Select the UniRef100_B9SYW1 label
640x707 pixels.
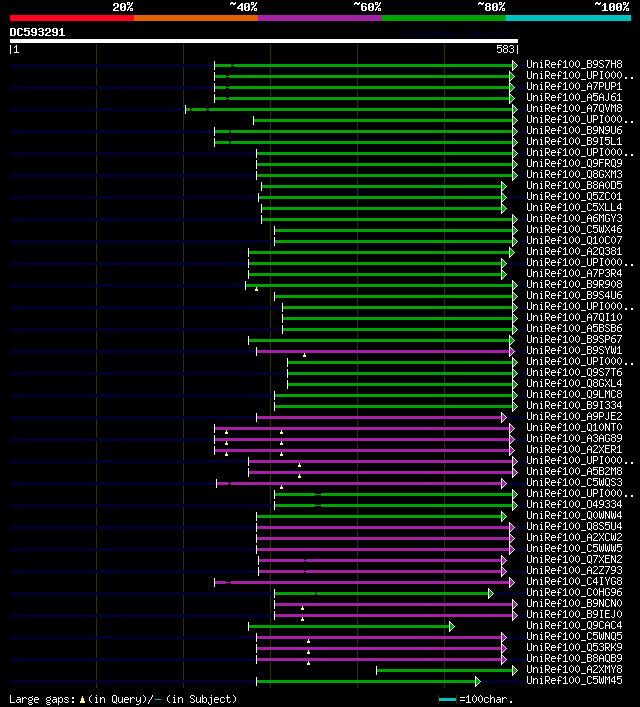coord(574,350)
